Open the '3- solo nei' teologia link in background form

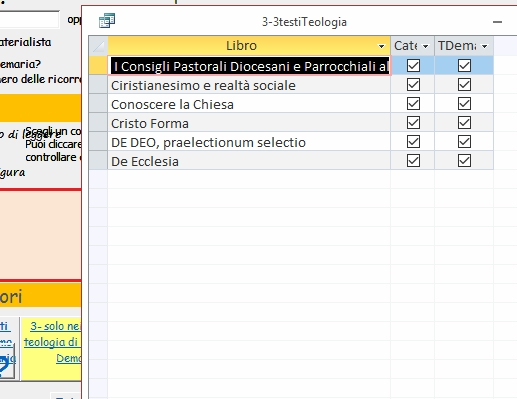52,342
